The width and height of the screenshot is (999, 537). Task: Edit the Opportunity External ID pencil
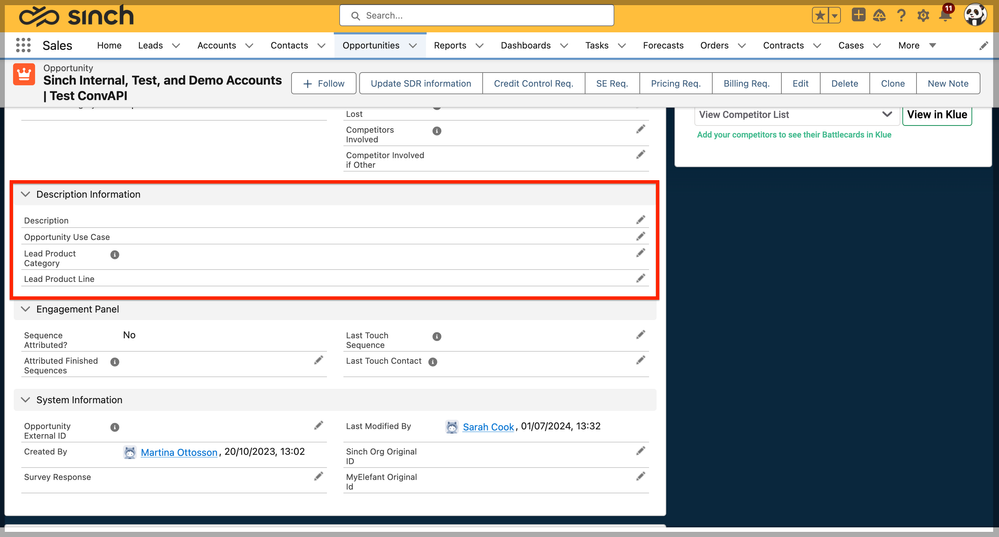point(319,426)
